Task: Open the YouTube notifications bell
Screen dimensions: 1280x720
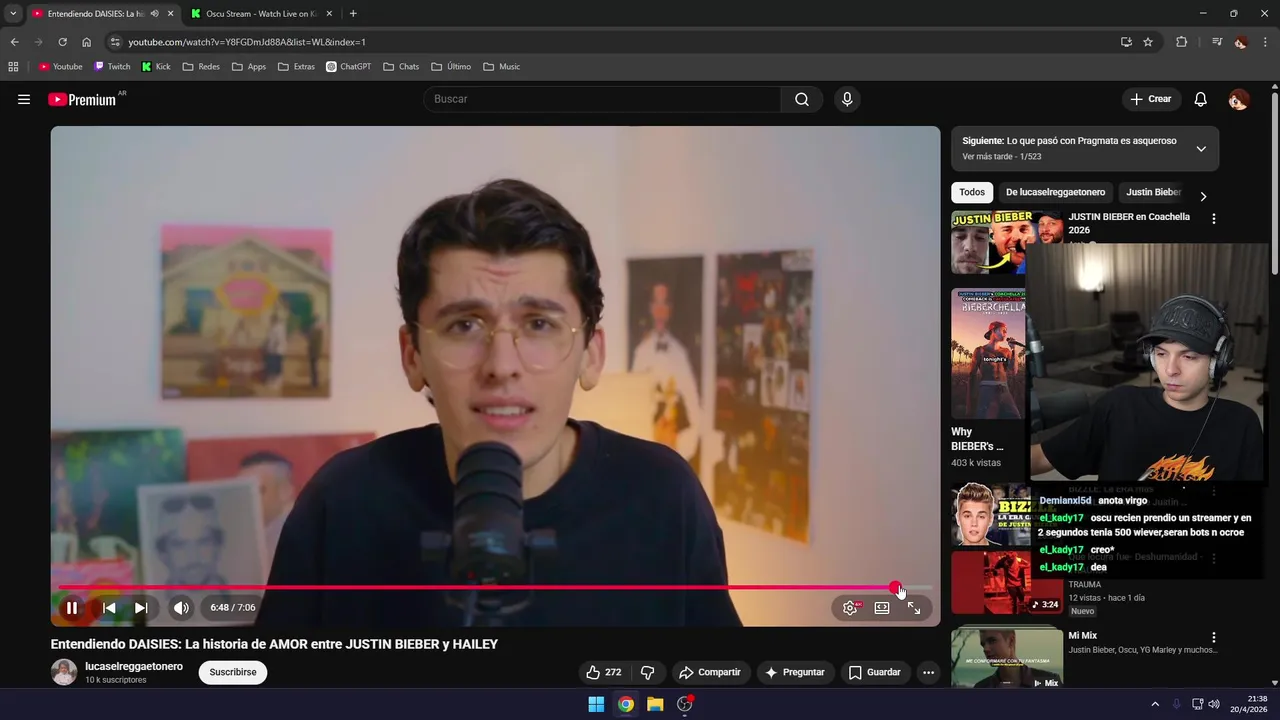Action: click(x=1201, y=99)
